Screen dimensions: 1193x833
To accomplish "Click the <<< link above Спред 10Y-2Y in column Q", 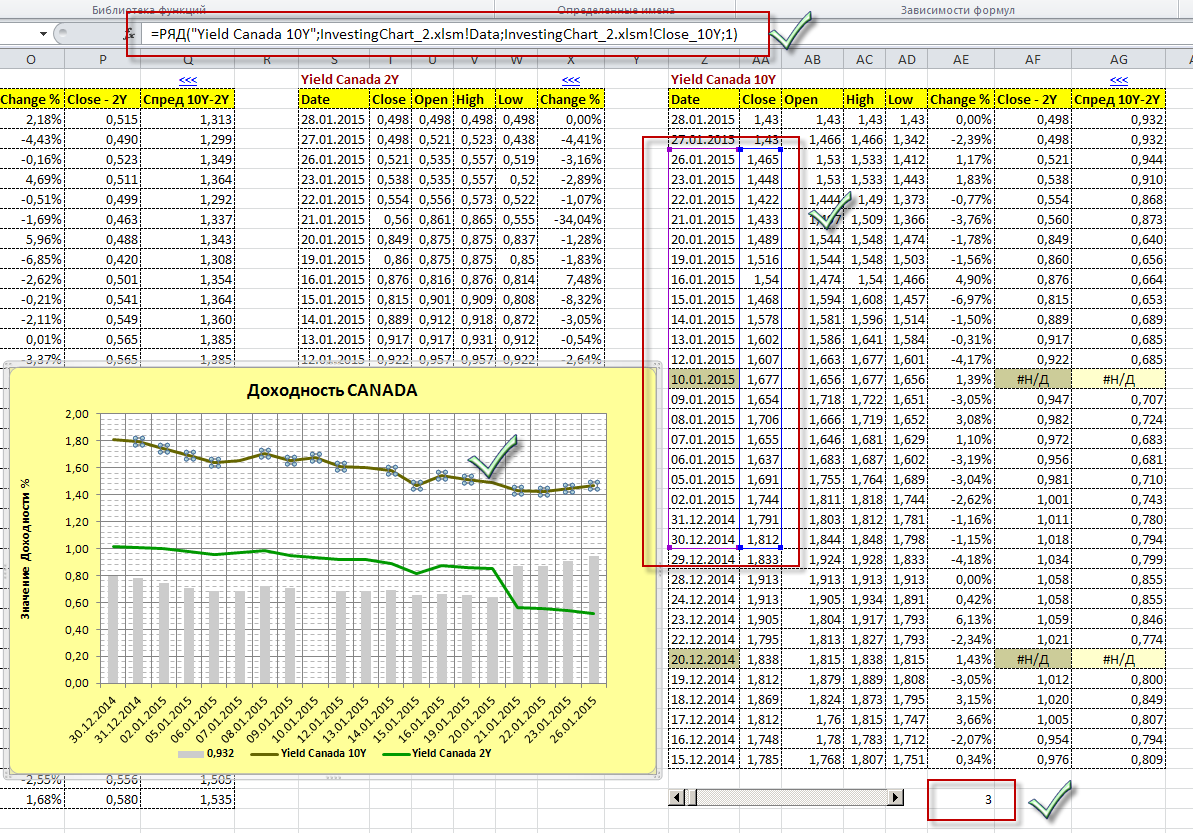I will (187, 79).
